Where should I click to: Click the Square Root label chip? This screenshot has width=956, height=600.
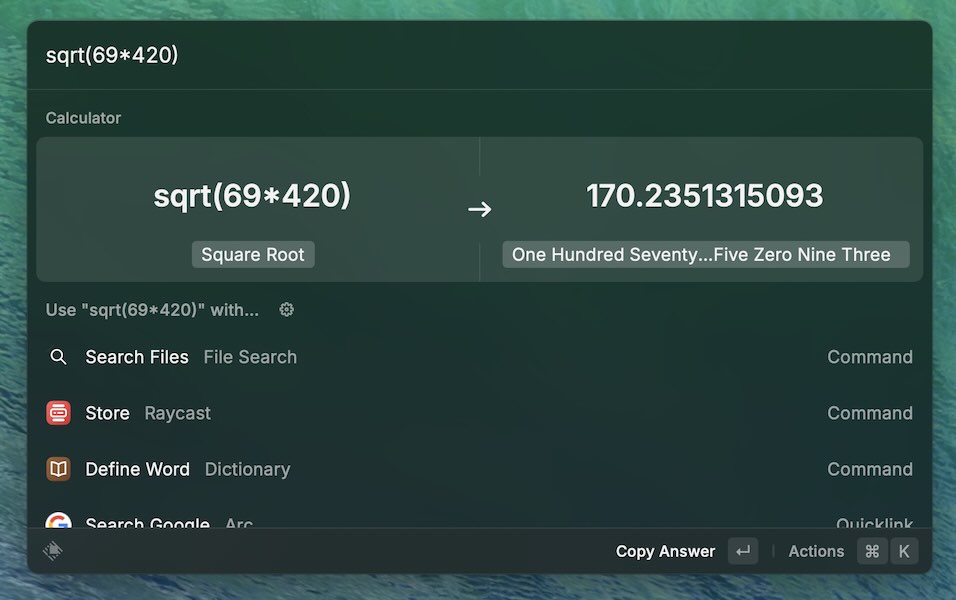click(x=252, y=254)
